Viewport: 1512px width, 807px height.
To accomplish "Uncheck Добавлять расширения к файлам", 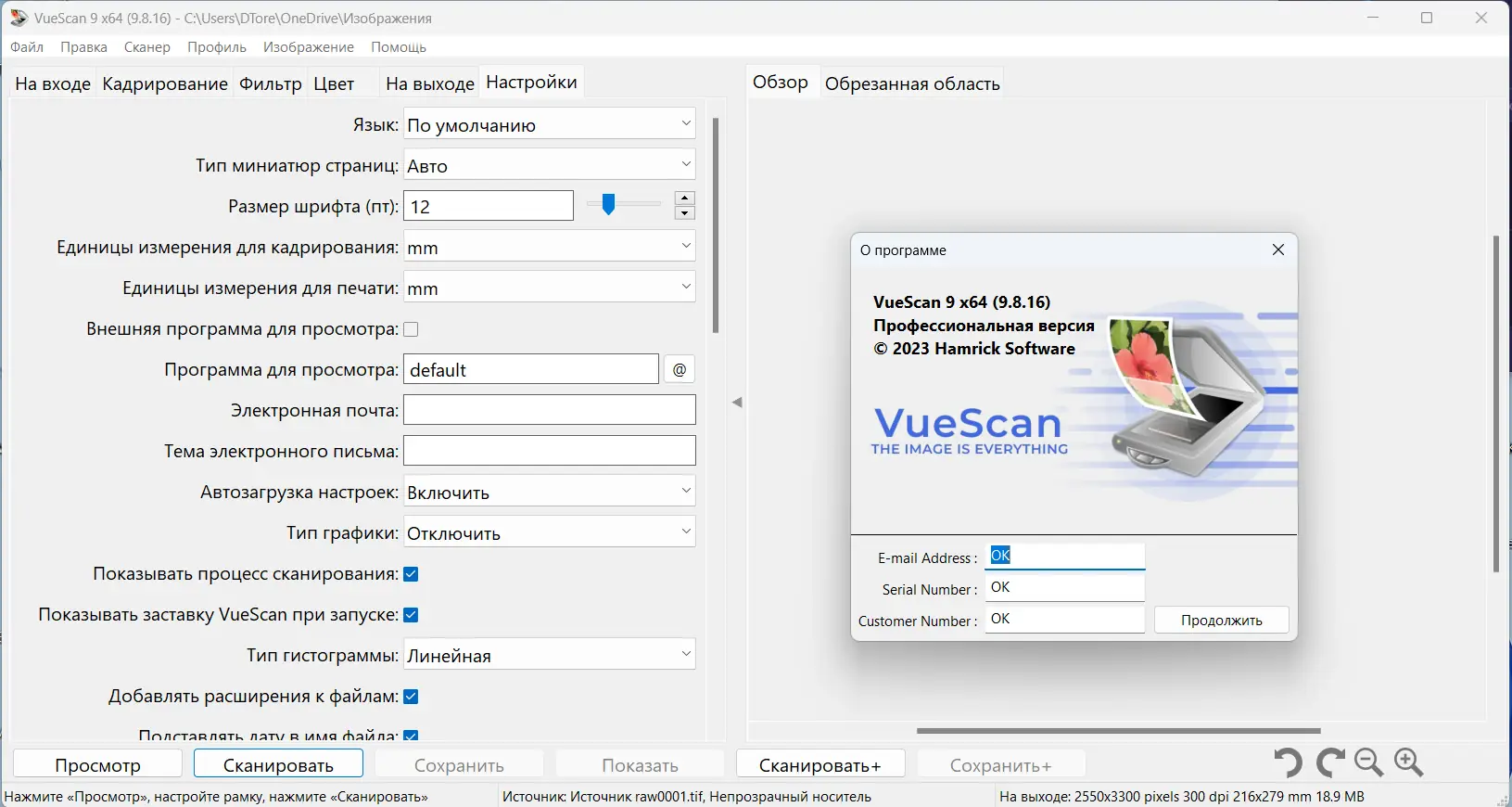I will click(411, 697).
